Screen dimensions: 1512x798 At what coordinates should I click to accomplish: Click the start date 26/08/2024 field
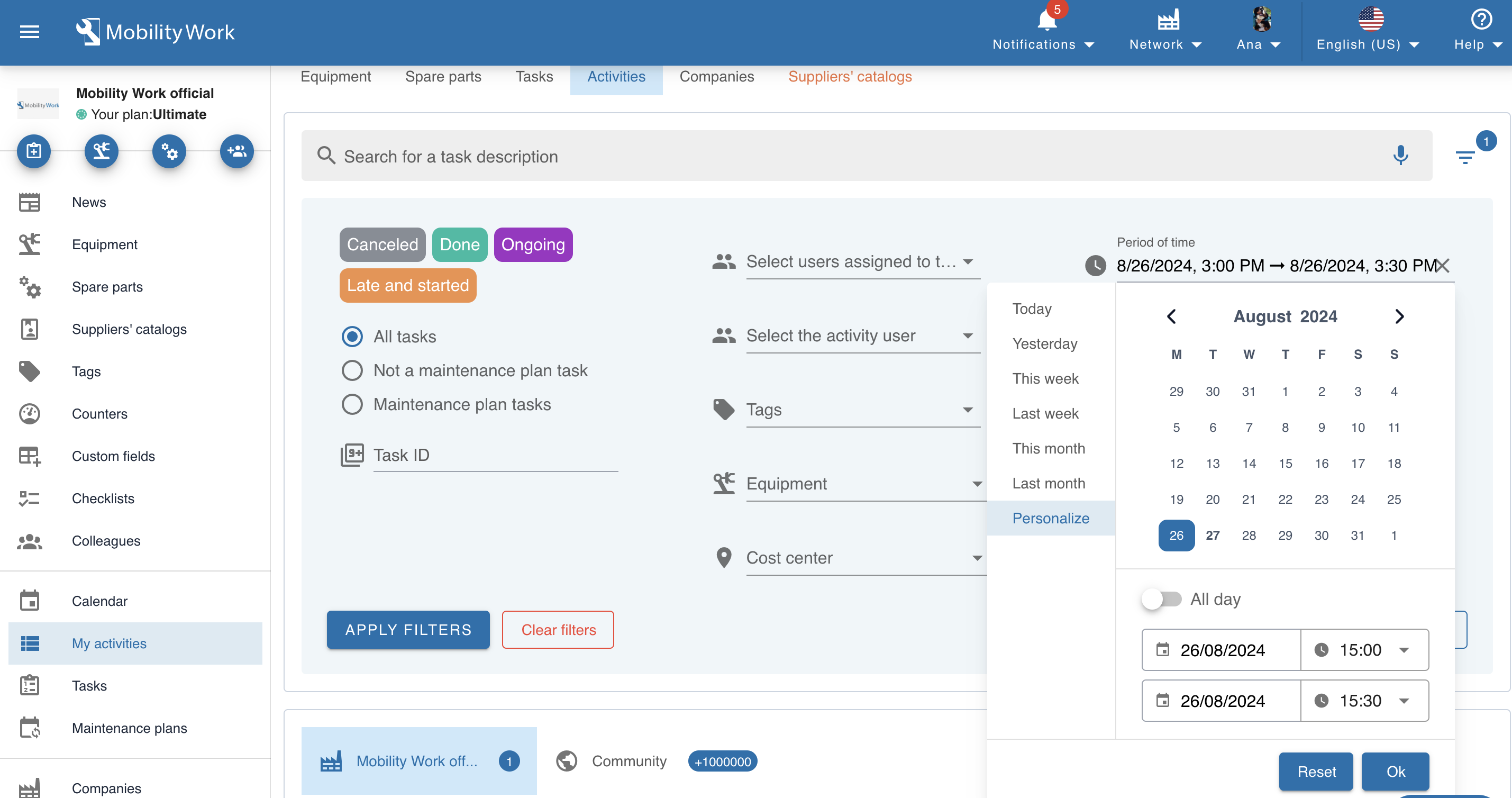coord(1221,649)
